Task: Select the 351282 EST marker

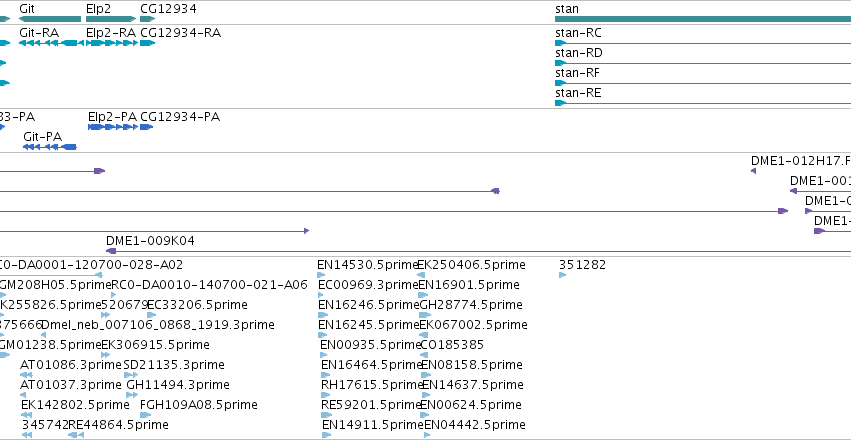Action: click(x=562, y=275)
